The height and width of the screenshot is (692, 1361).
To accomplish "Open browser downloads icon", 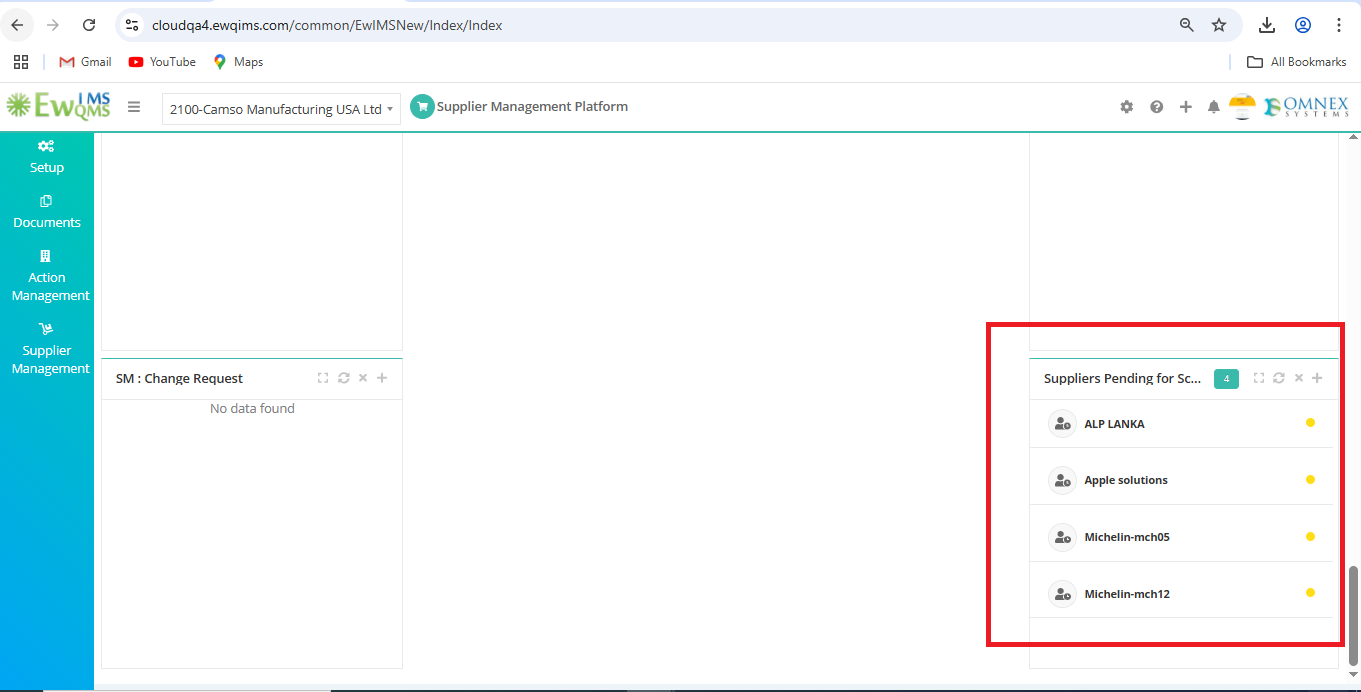I will (x=1267, y=25).
